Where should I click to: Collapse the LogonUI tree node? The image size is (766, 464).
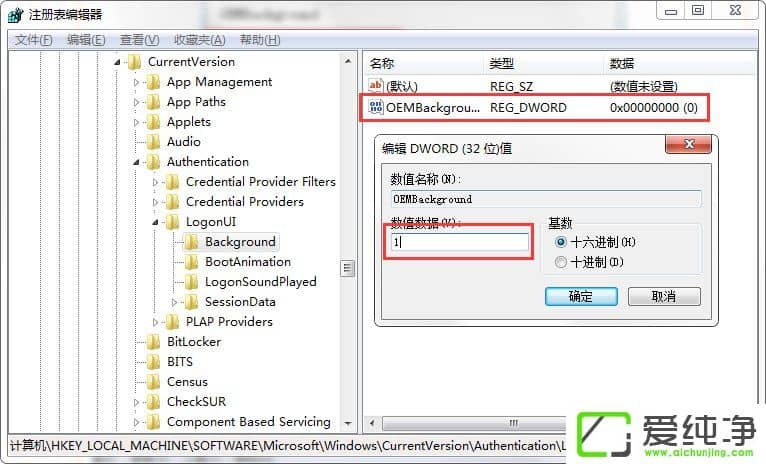155,223
